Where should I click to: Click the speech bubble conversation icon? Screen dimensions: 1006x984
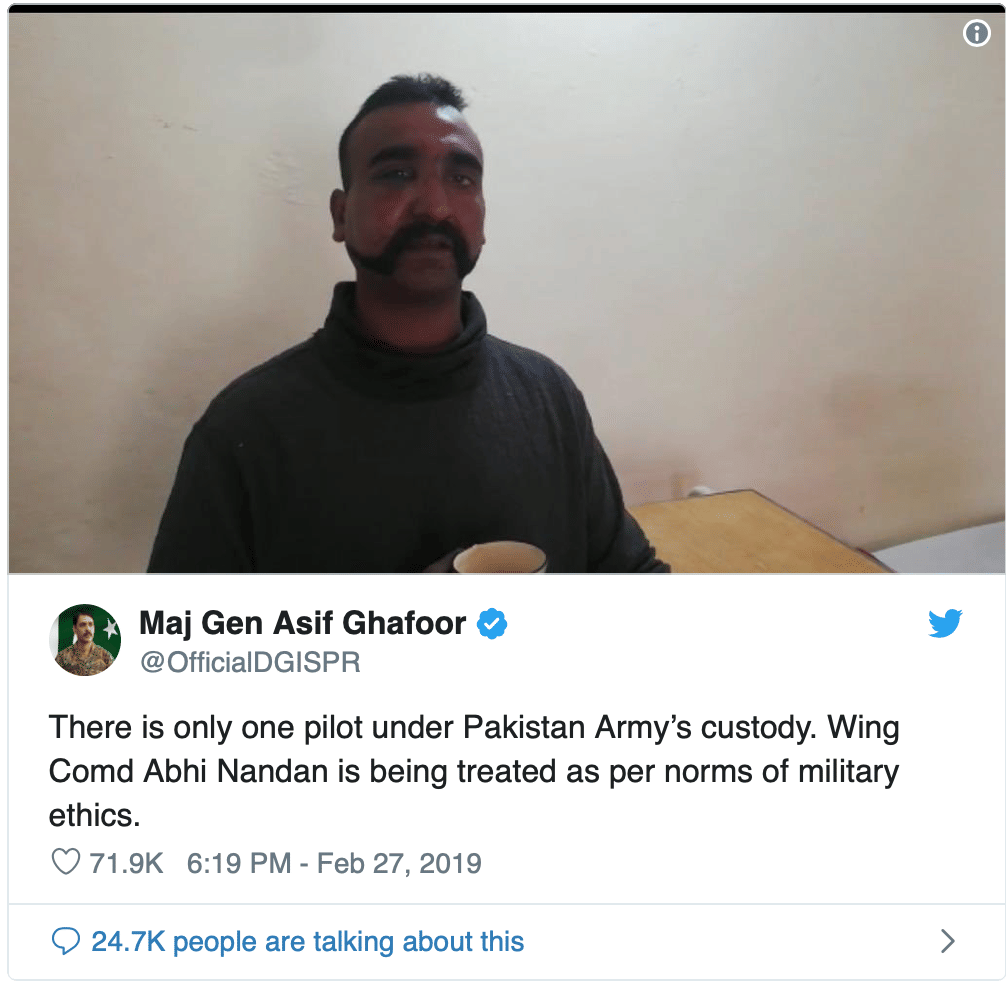coord(65,941)
